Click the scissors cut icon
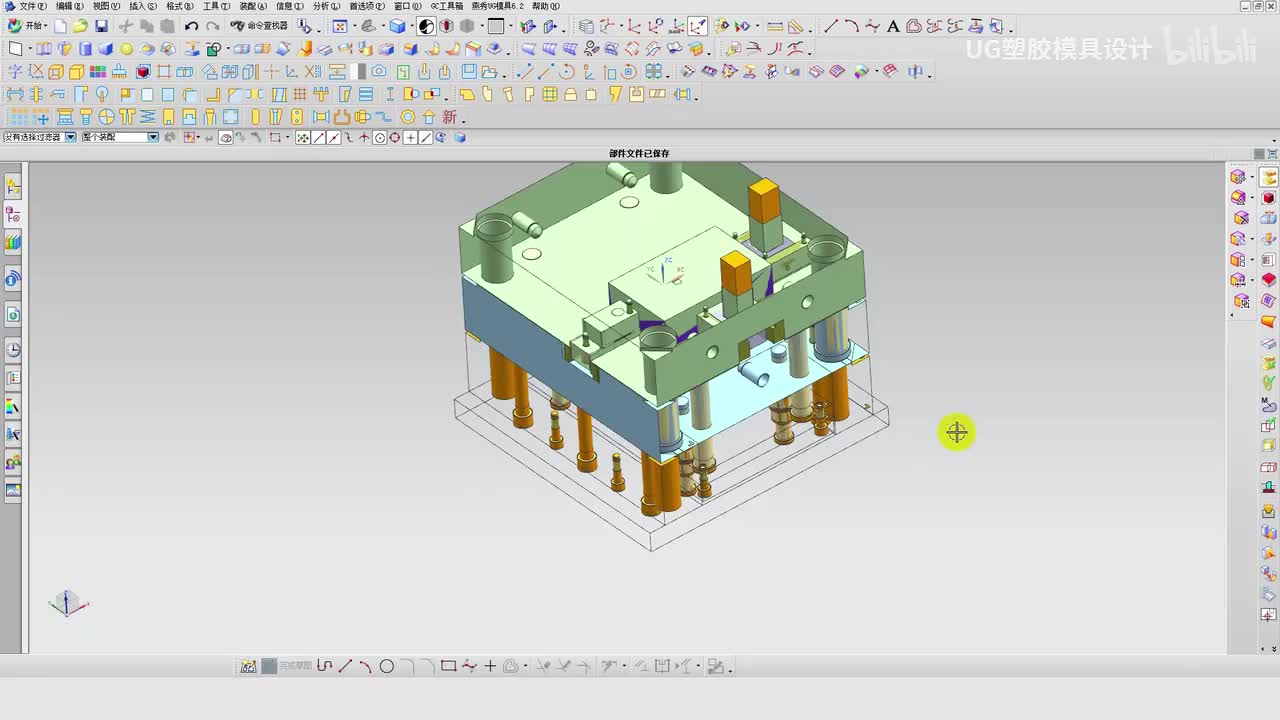 [126, 26]
